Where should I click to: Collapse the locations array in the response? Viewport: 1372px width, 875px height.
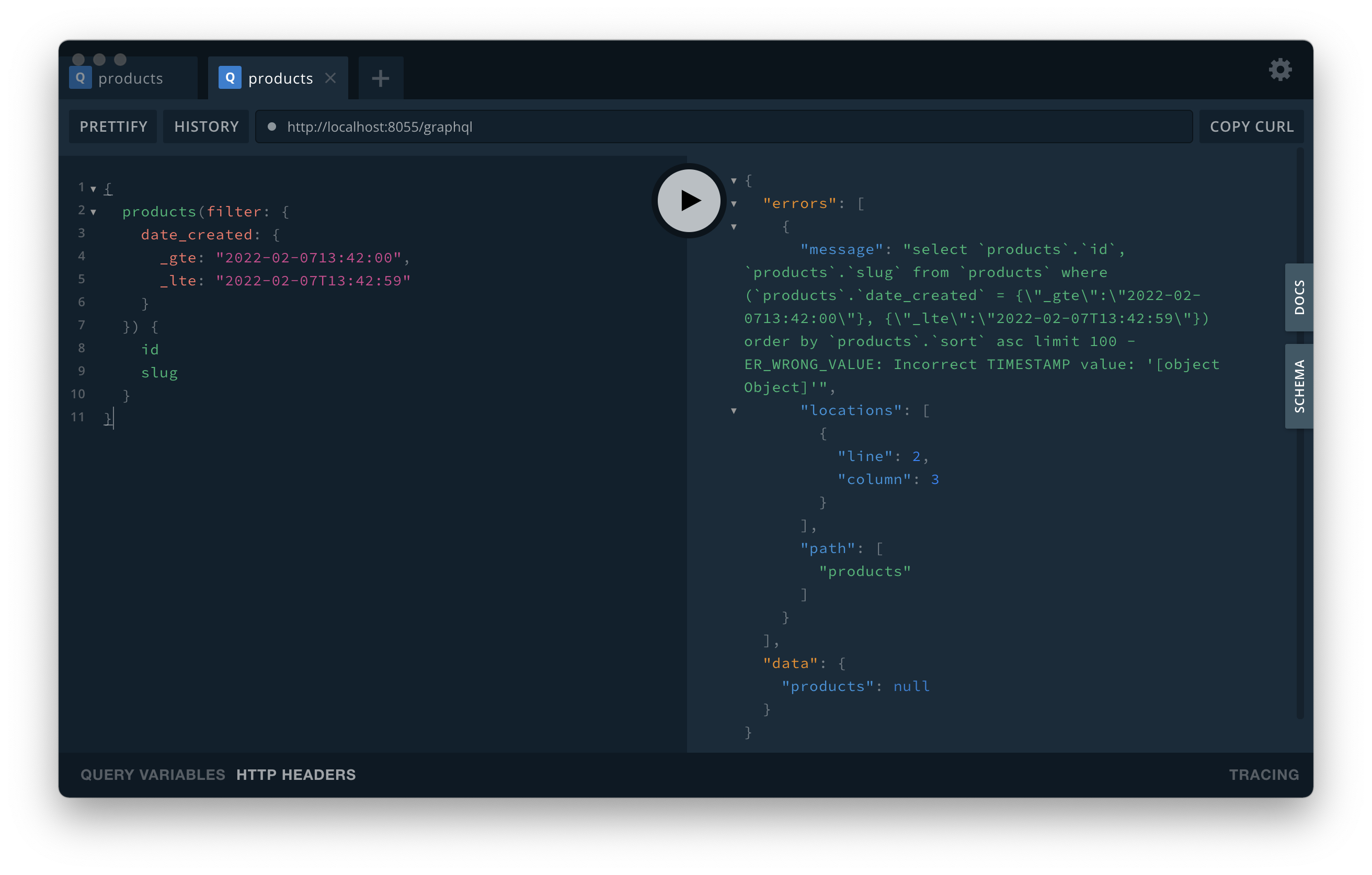(734, 410)
